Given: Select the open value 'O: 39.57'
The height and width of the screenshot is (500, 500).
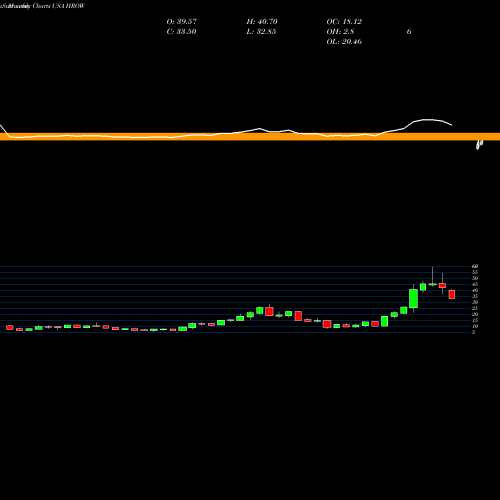Looking at the screenshot, I should [x=182, y=22].
